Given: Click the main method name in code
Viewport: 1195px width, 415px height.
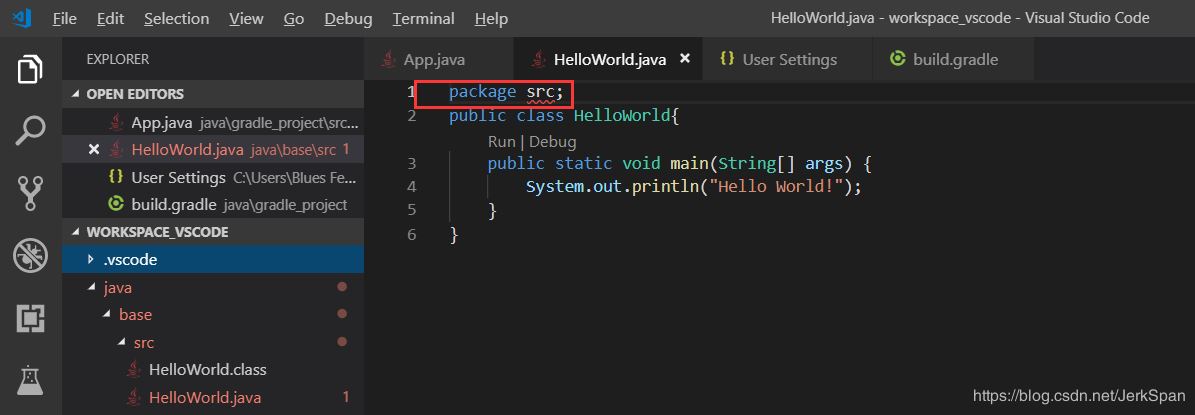Looking at the screenshot, I should 689,164.
